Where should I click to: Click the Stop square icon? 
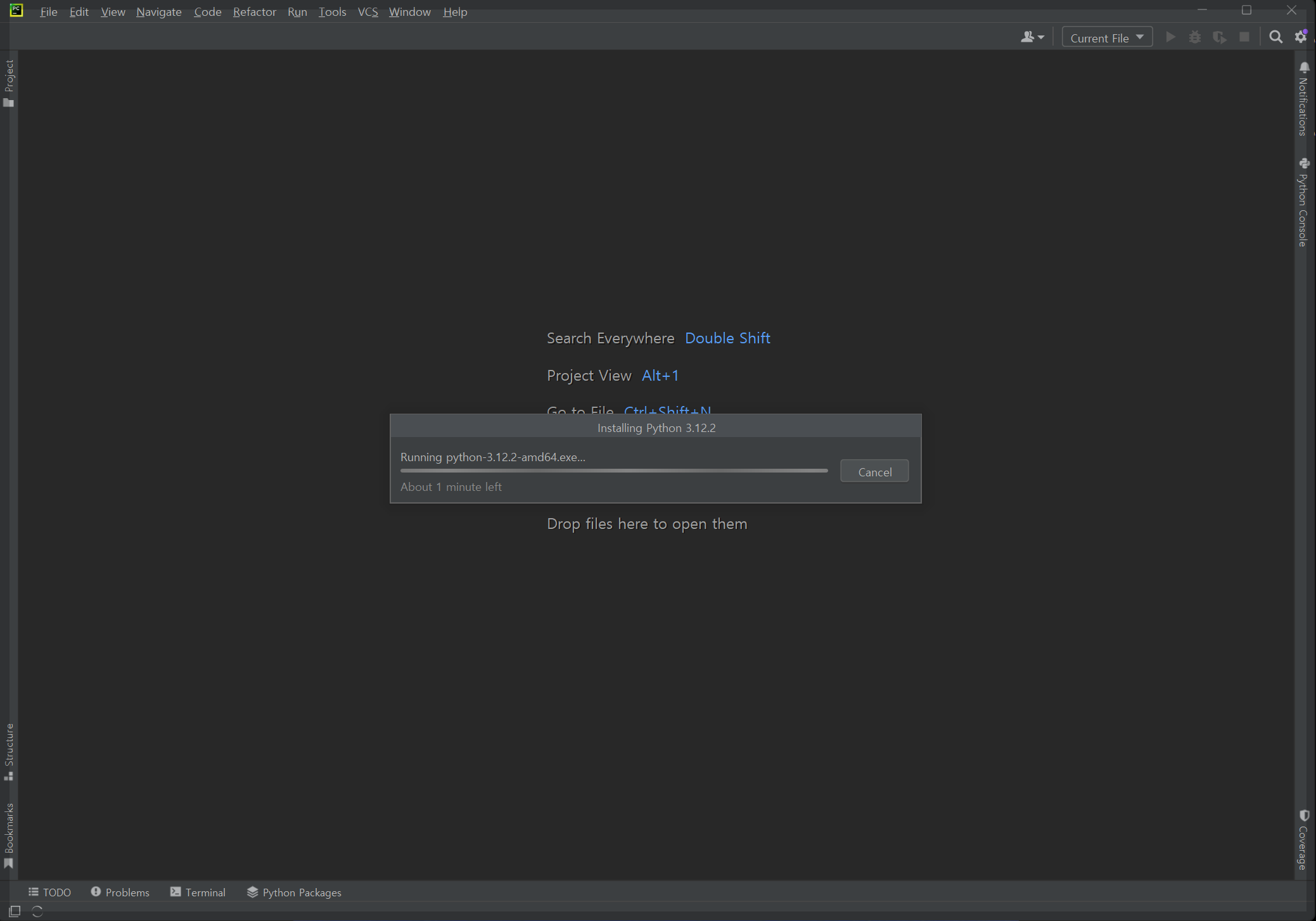tap(1244, 37)
